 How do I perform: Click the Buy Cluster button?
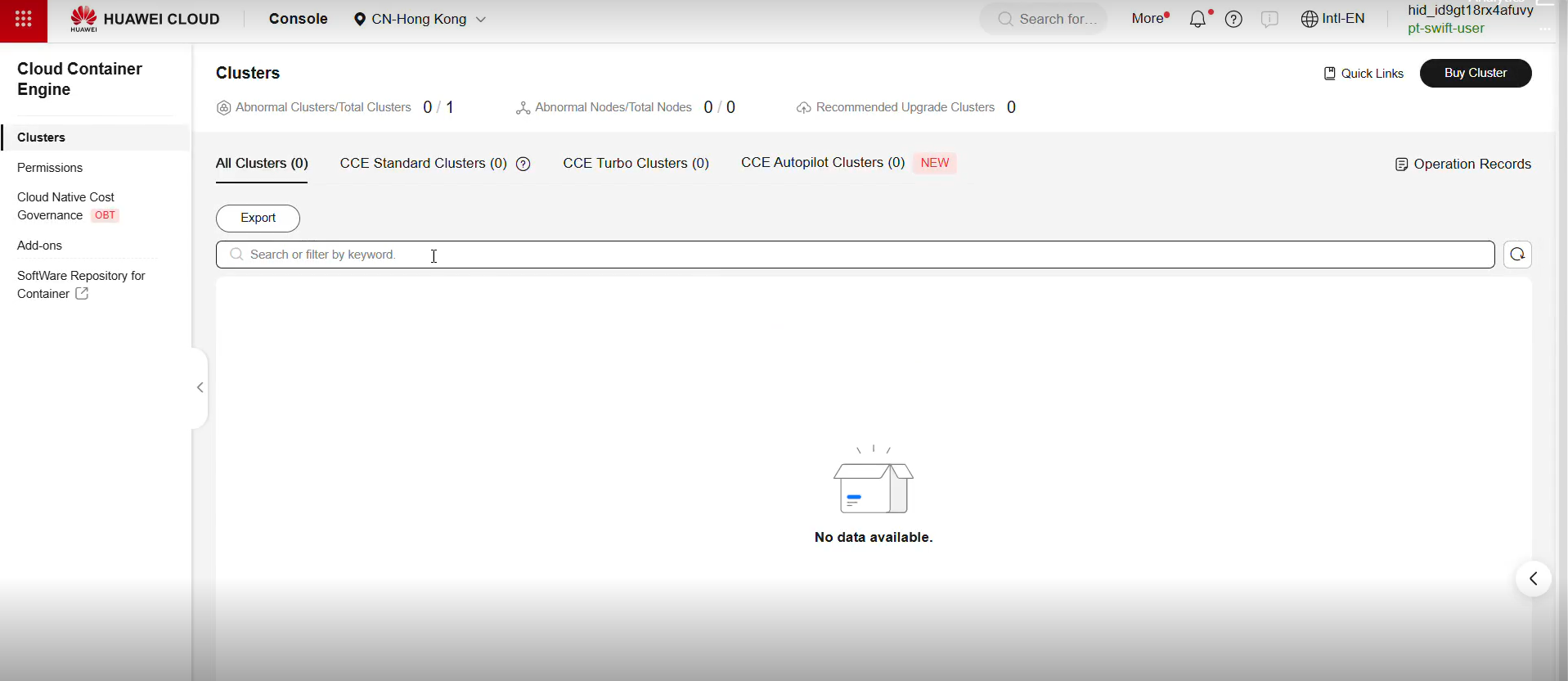coord(1476,73)
